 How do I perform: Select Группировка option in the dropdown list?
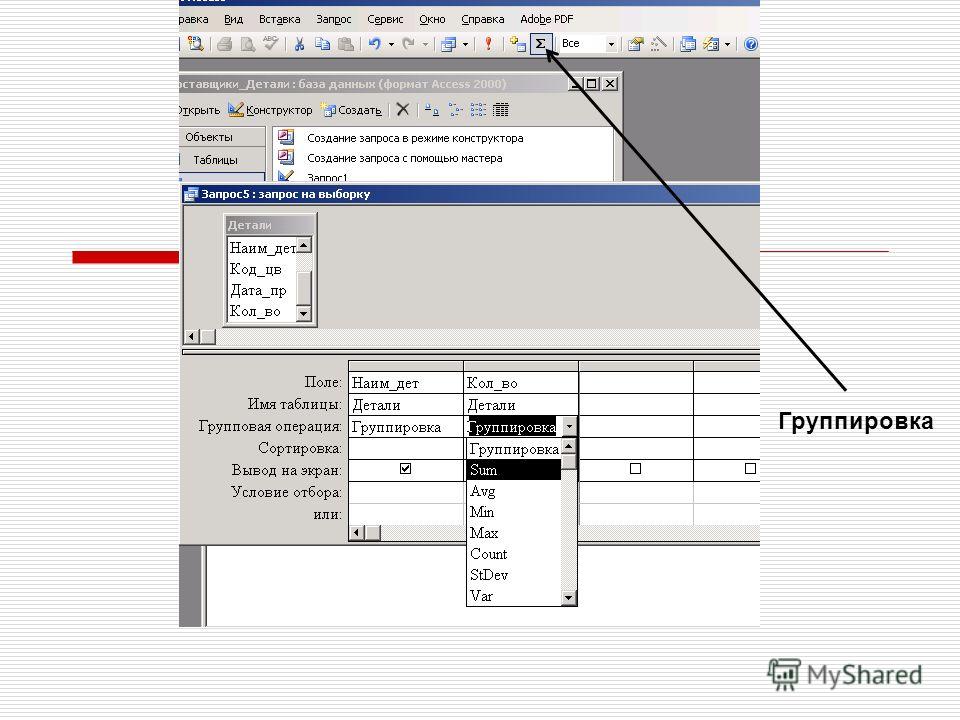[514, 449]
